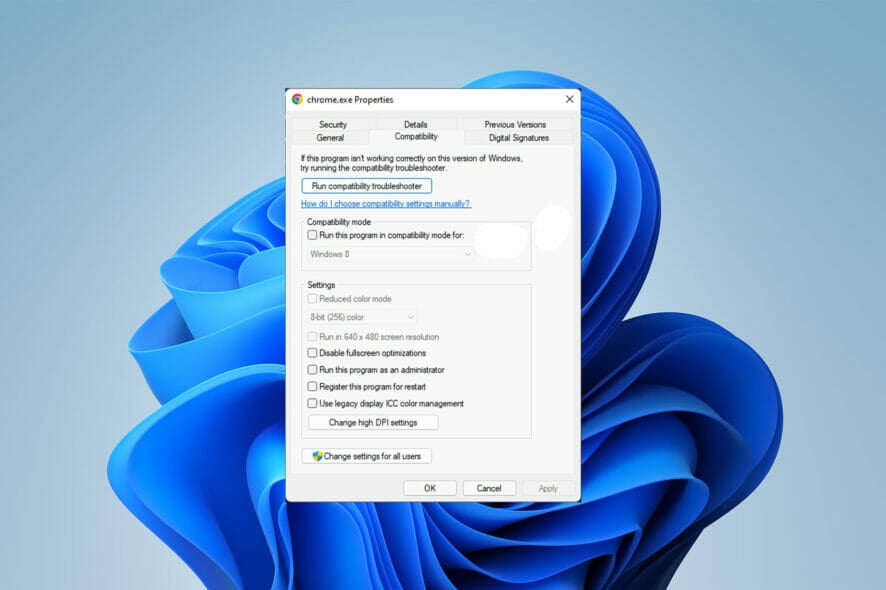This screenshot has height=590, width=886.
Task: Select the Digital Signatures tab
Action: pyautogui.click(x=519, y=137)
